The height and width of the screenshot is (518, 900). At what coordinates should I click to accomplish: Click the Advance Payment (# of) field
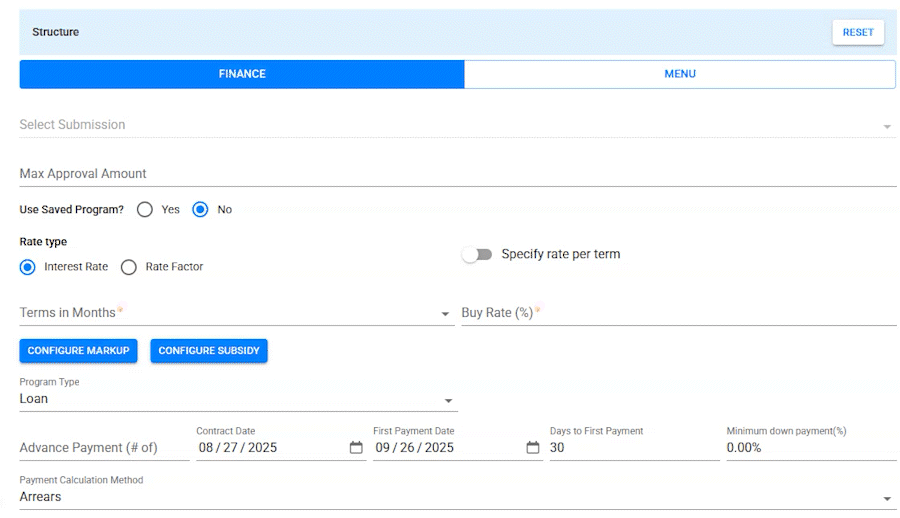point(103,448)
